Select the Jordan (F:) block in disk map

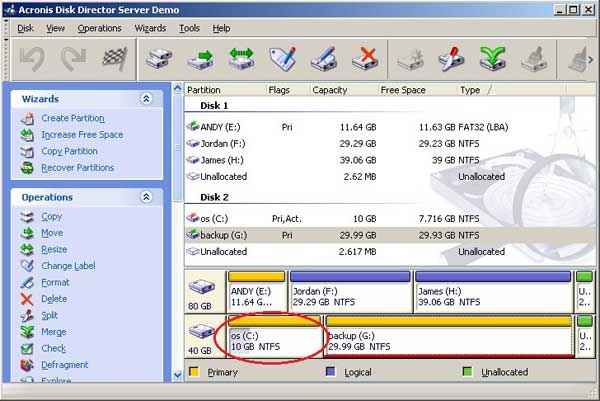point(350,296)
